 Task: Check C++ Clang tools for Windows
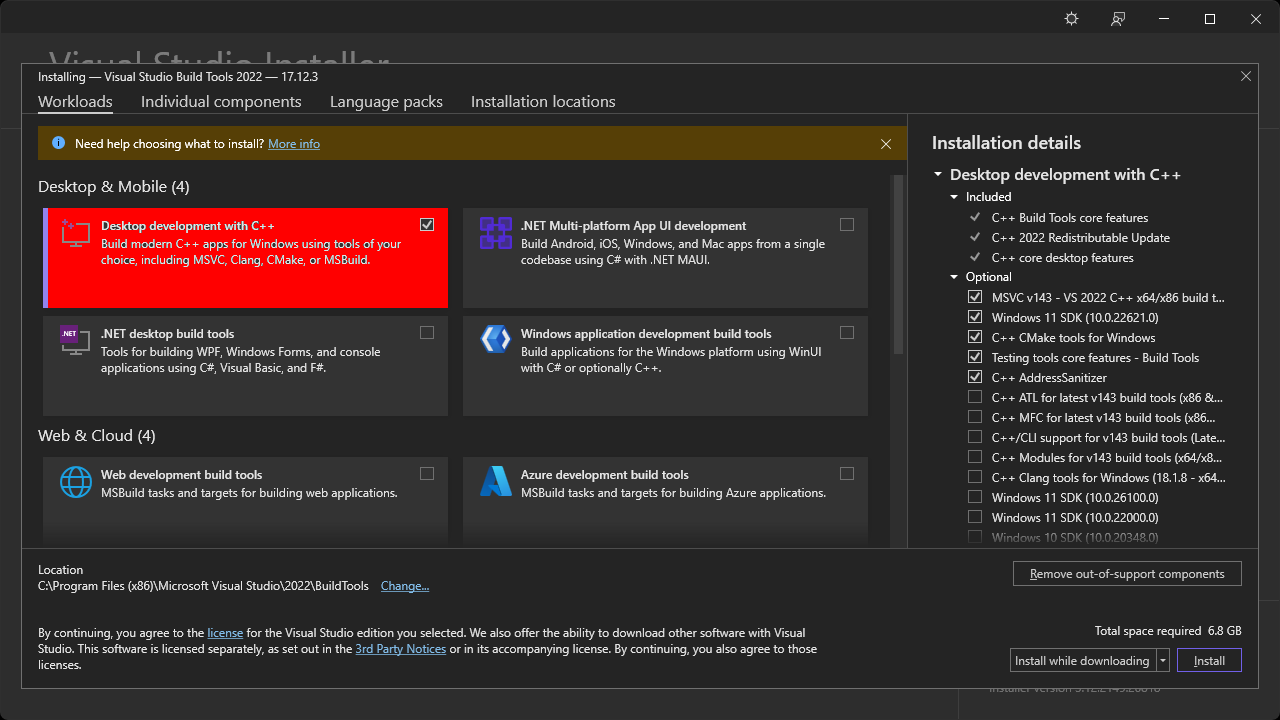[975, 477]
